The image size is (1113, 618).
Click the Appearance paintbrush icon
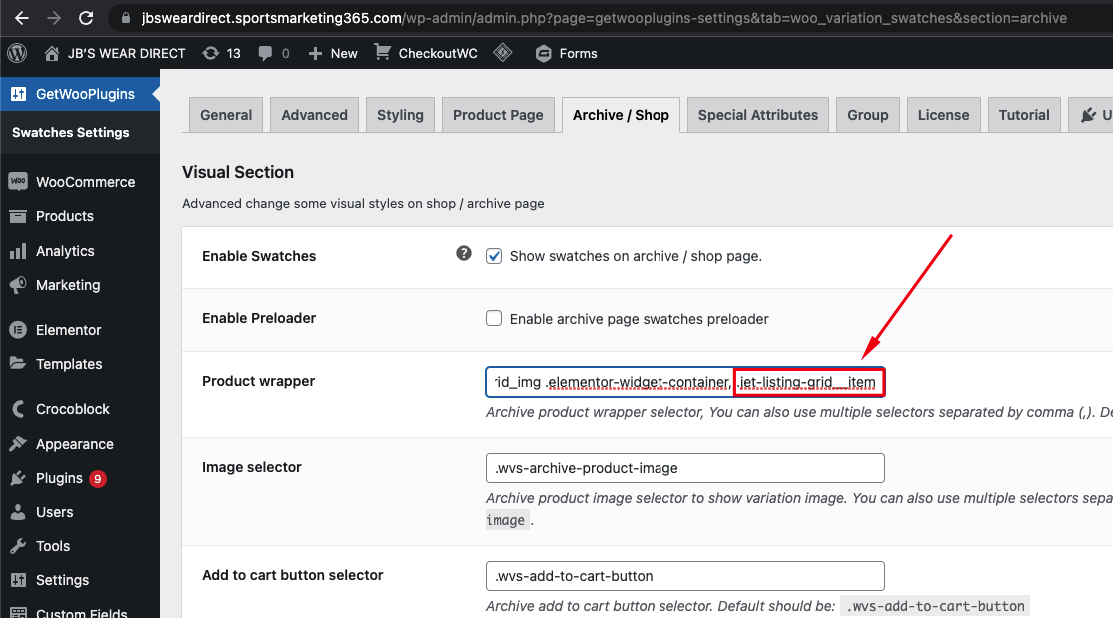[18, 443]
